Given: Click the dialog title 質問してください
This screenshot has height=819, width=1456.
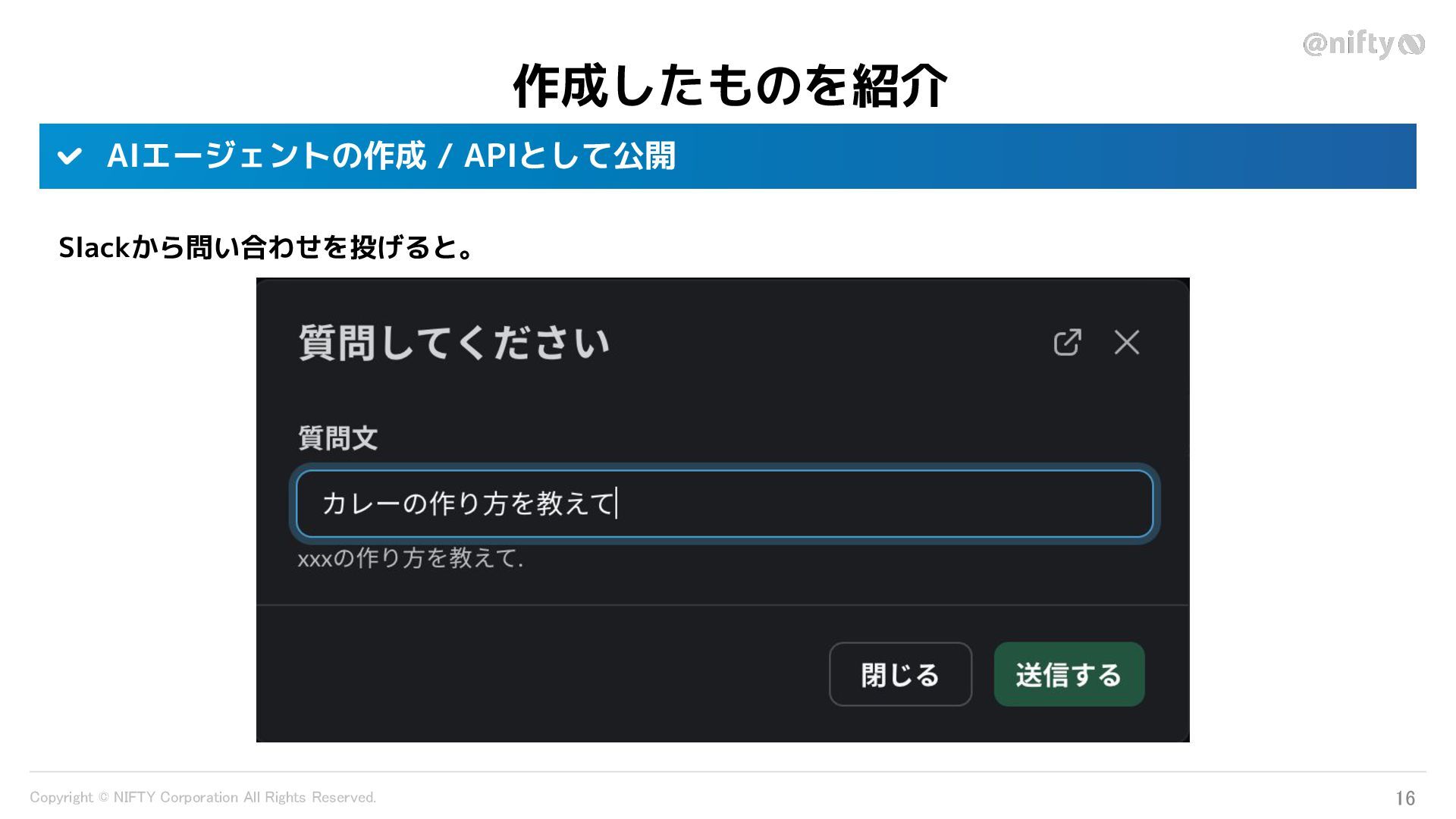Looking at the screenshot, I should 453,343.
